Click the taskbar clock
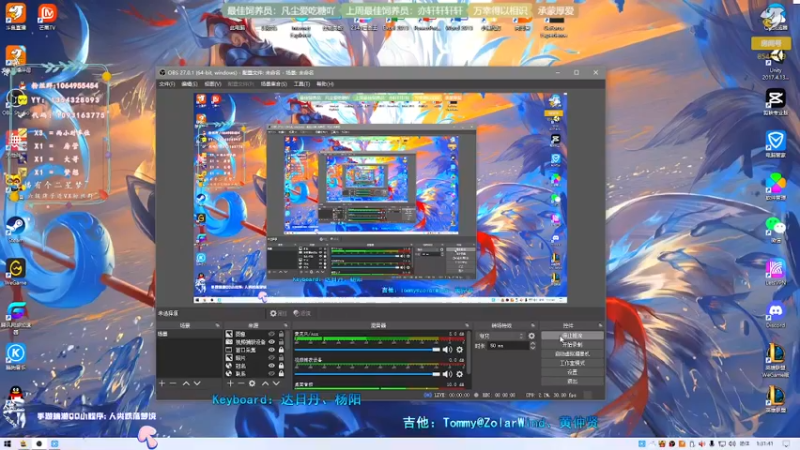800x450 pixels. pyautogui.click(x=765, y=444)
